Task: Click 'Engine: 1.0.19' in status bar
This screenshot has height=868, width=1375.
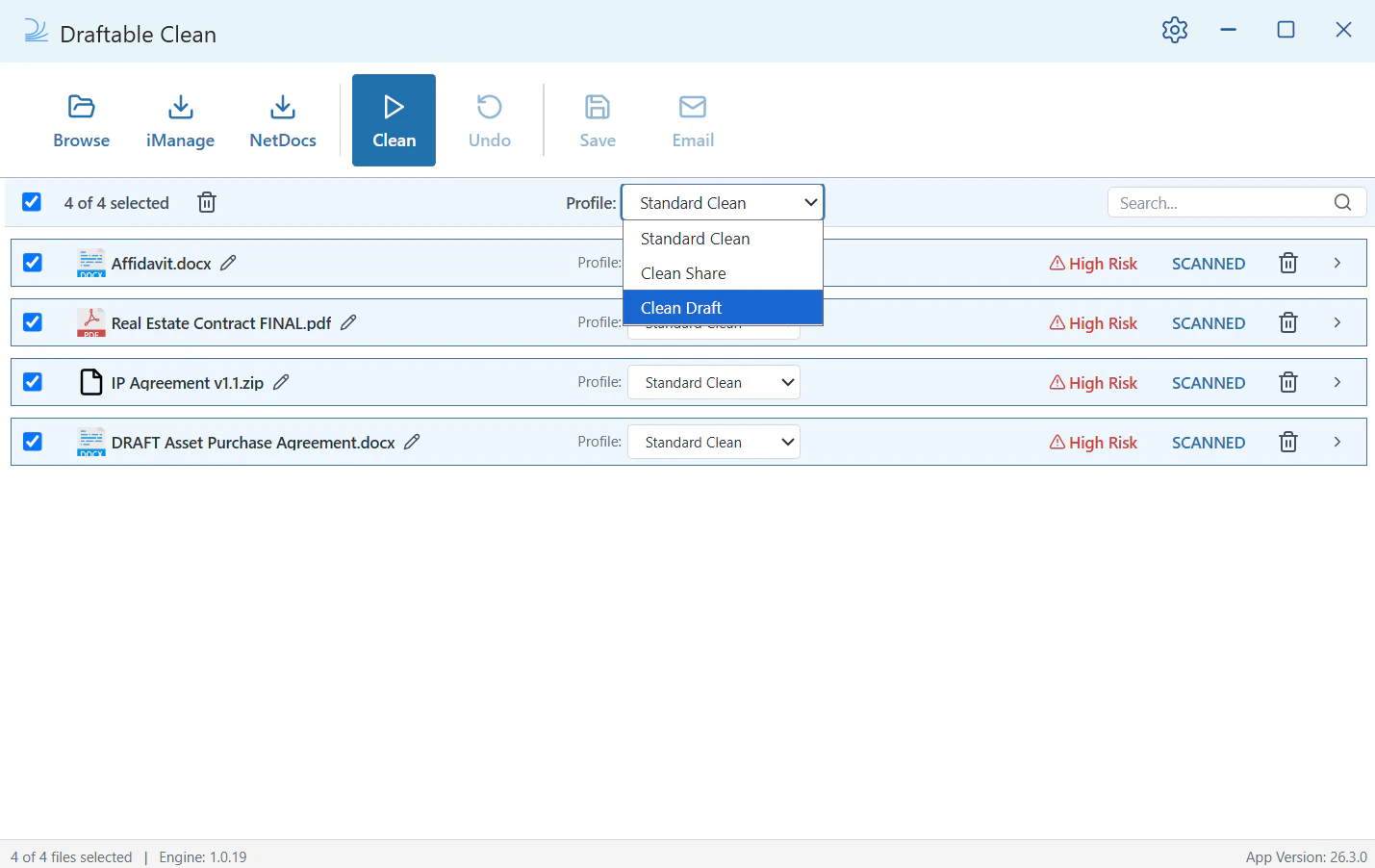Action: [203, 856]
